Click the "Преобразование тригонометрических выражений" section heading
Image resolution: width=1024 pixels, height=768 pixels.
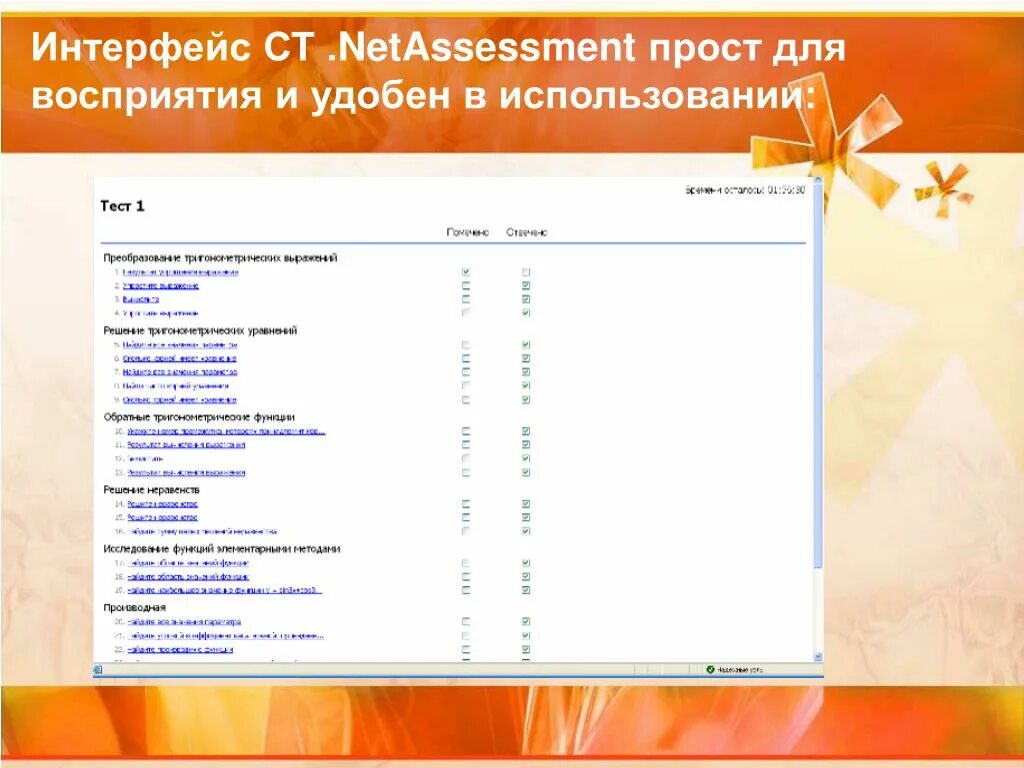point(220,258)
